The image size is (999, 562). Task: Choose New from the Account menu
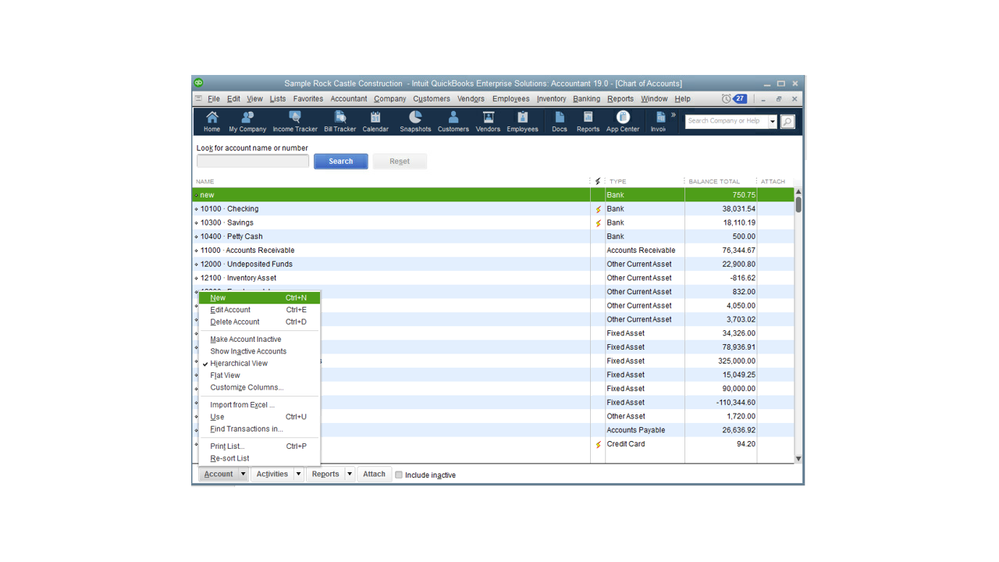(259, 298)
